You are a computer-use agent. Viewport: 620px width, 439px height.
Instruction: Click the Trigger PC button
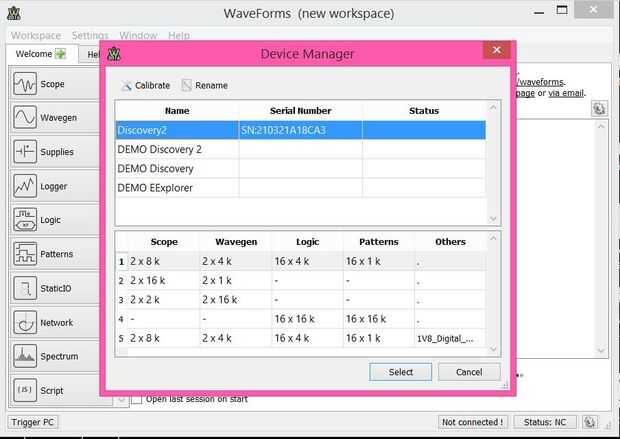coord(33,422)
